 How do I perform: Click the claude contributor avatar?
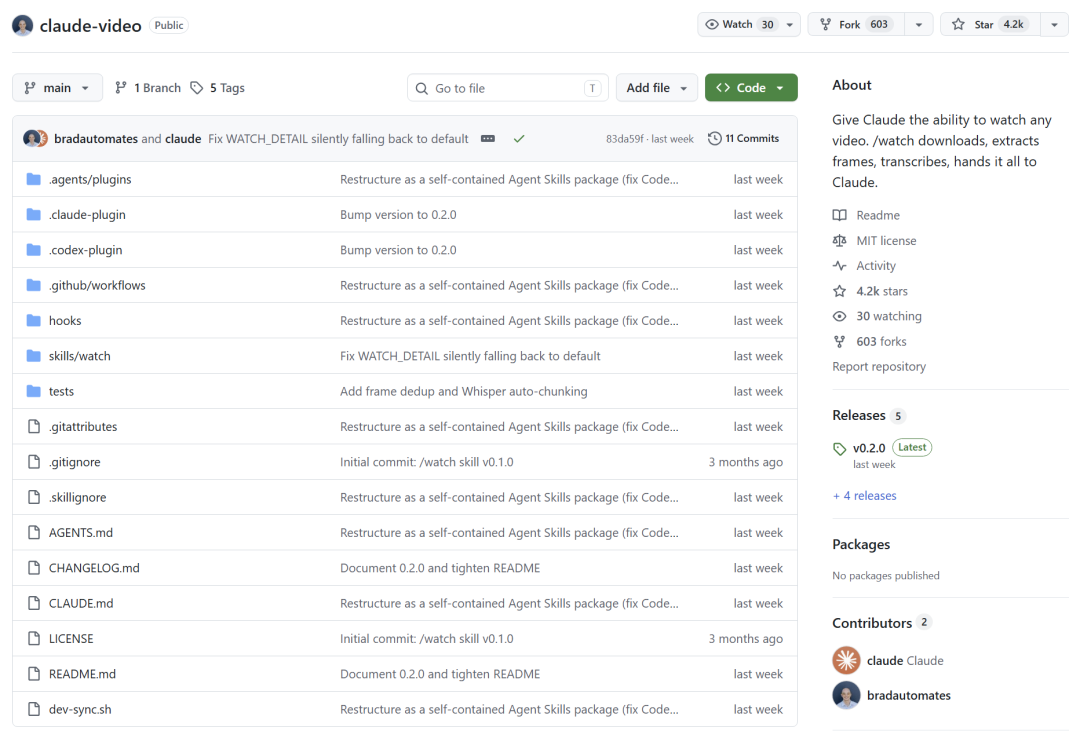point(846,660)
